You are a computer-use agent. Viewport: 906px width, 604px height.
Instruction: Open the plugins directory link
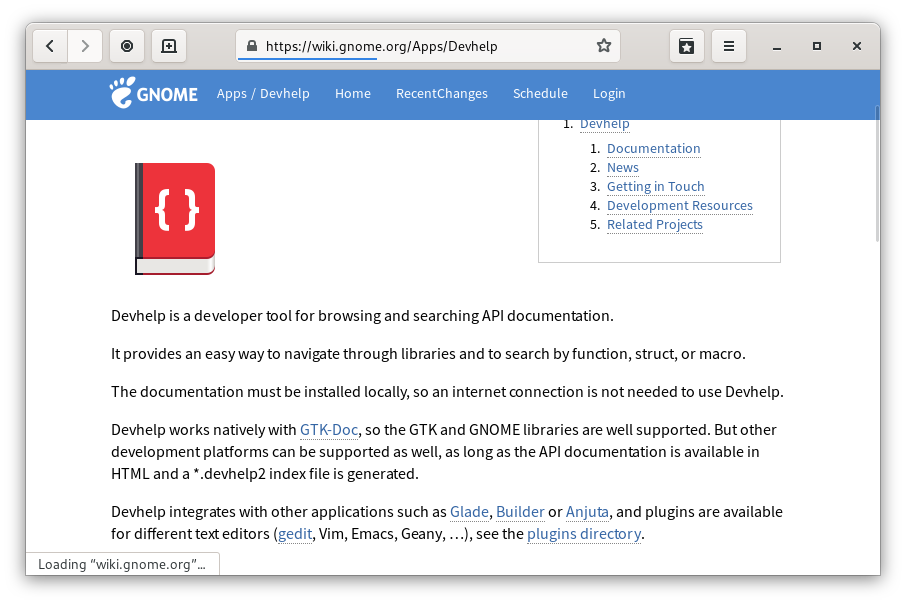tap(584, 534)
